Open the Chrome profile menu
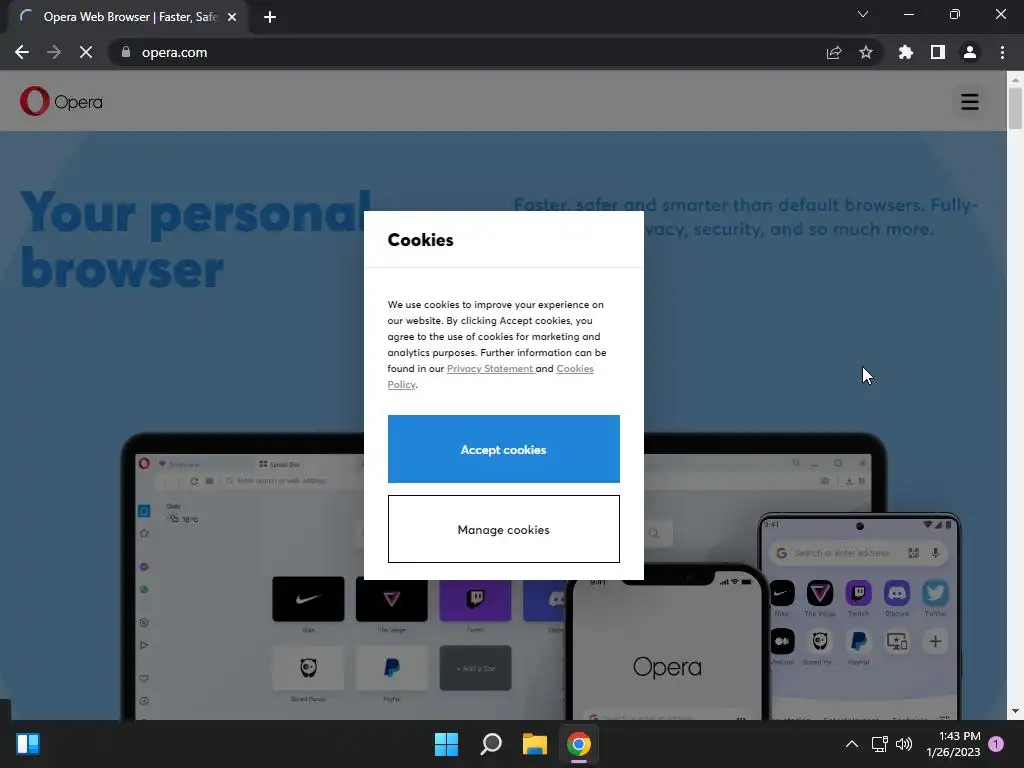The height and width of the screenshot is (768, 1024). coord(970,52)
